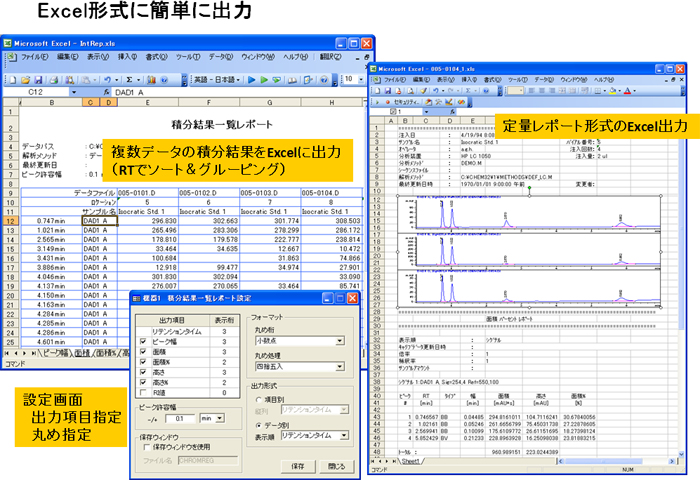Image resolution: width=700 pixels, height=480 pixels.
Task: Toggle 面積% checkbox in settings dialog
Action: (x=143, y=362)
